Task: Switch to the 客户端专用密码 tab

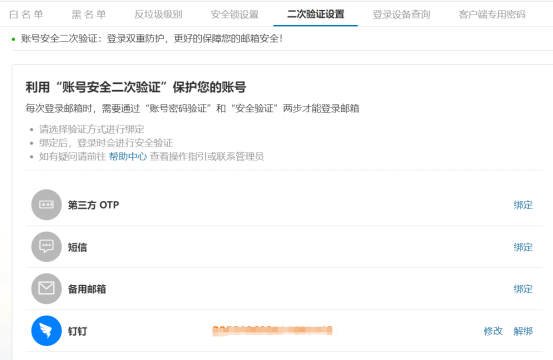Action: (492, 14)
